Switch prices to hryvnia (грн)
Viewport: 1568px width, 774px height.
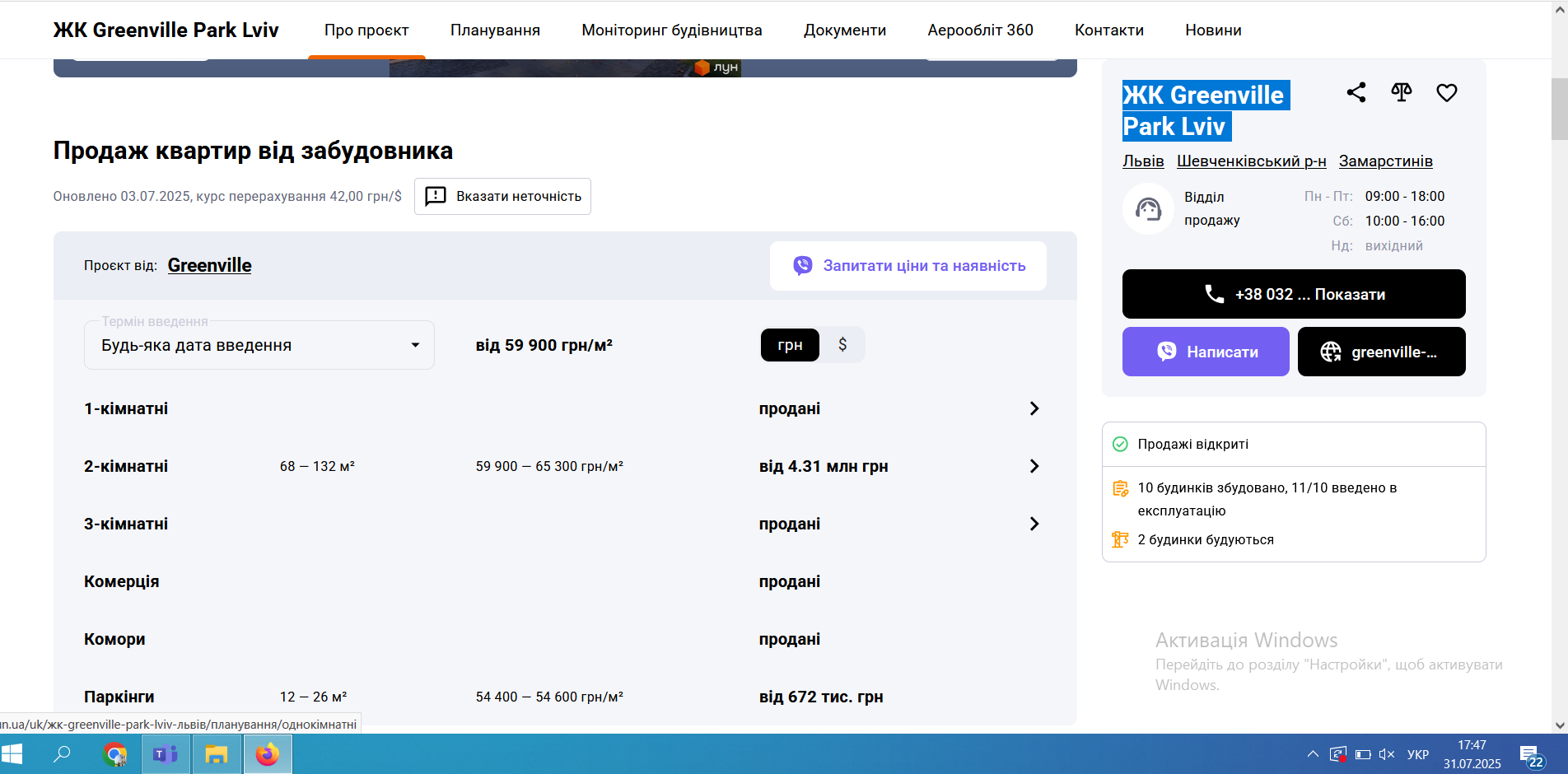[x=790, y=345]
